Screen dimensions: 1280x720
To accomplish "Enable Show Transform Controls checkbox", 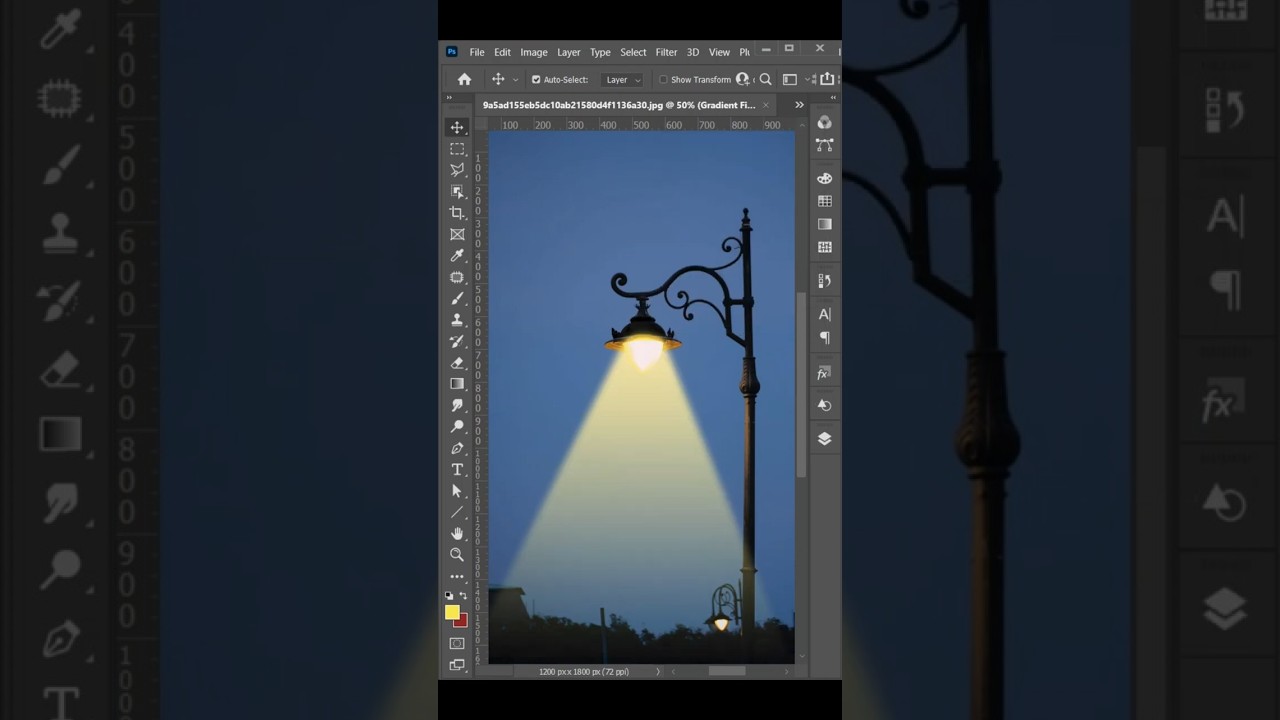I will point(663,80).
